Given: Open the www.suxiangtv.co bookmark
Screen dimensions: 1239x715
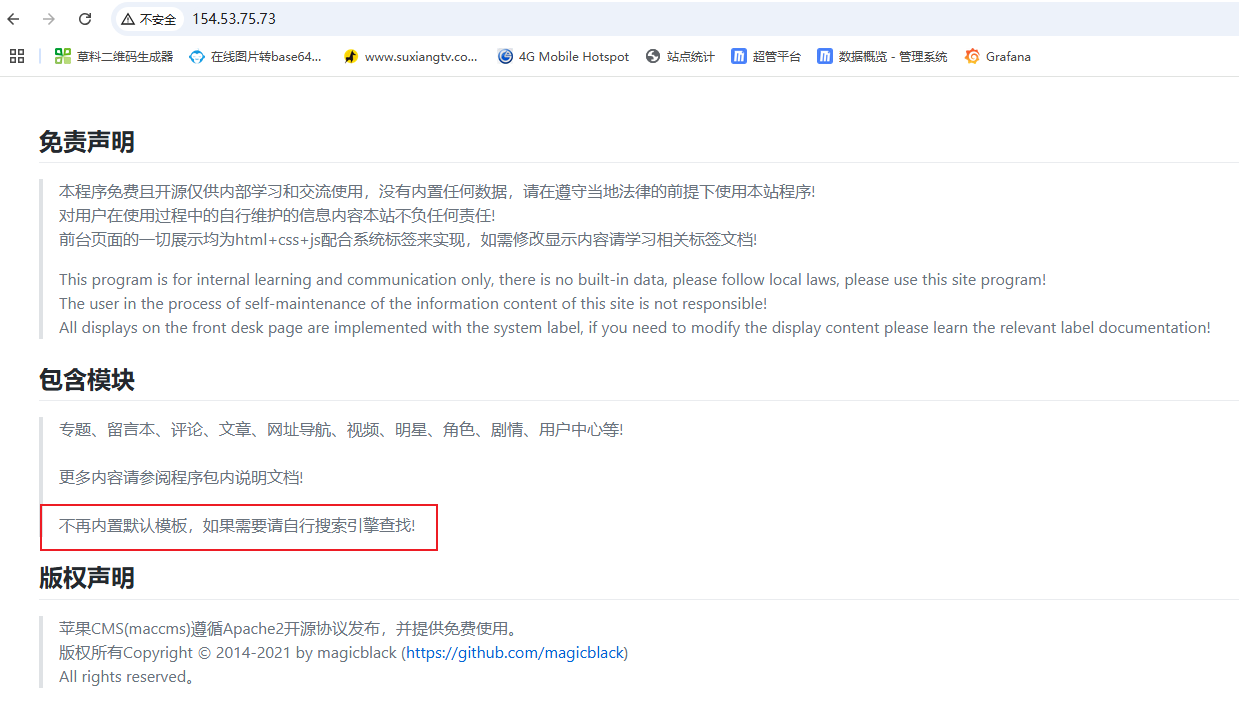Looking at the screenshot, I should 410,57.
